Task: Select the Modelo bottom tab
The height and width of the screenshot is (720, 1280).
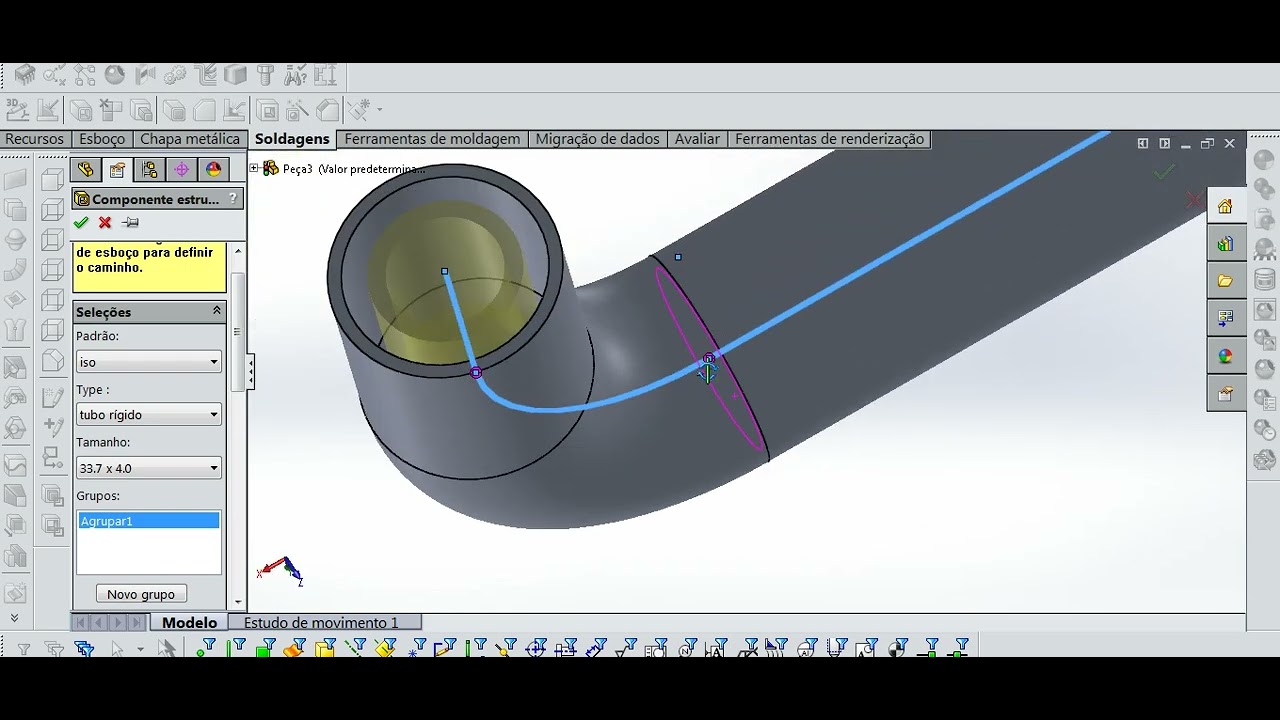Action: point(190,622)
